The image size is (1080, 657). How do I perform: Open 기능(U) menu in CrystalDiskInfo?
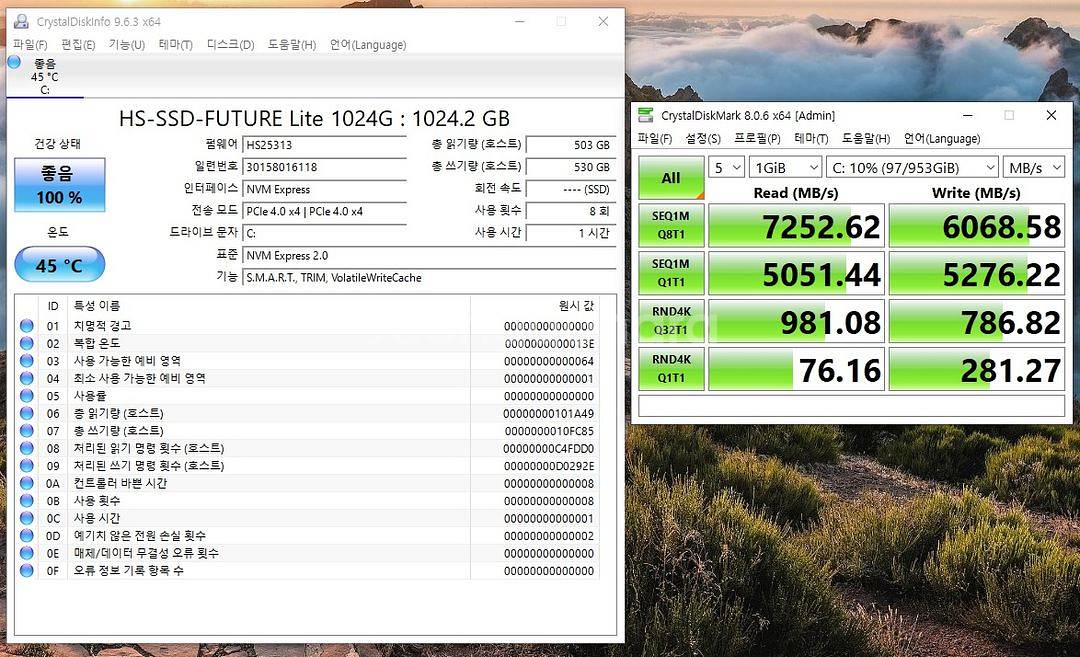[127, 45]
